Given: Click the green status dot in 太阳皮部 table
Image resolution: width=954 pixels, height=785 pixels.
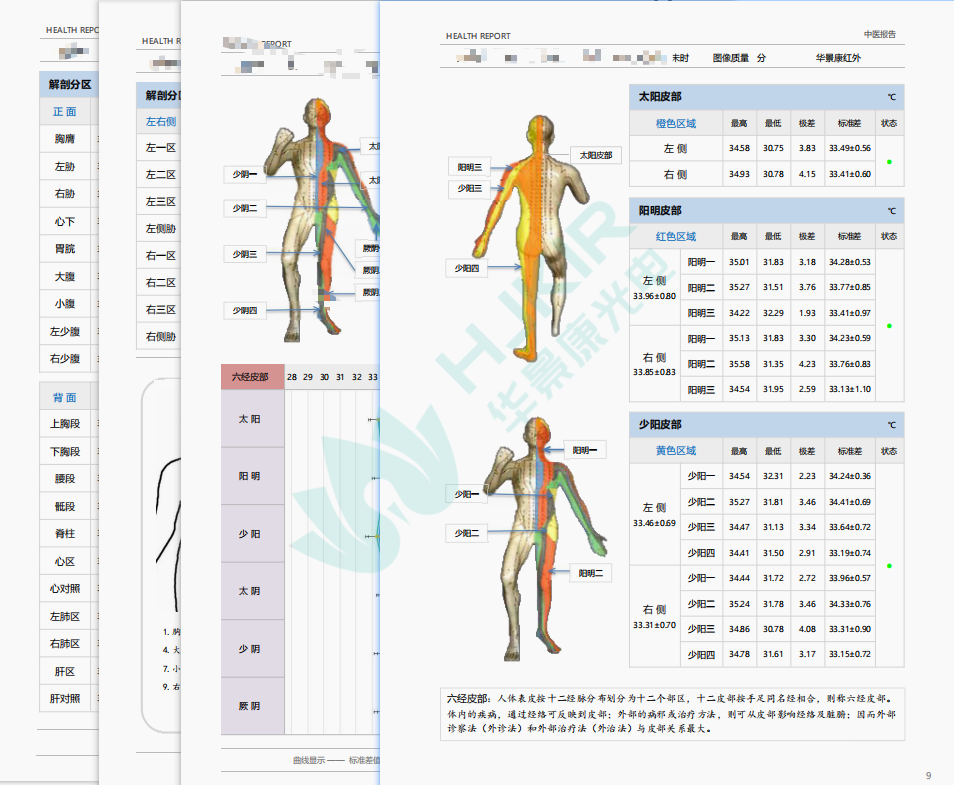Looking at the screenshot, I should point(889,161).
